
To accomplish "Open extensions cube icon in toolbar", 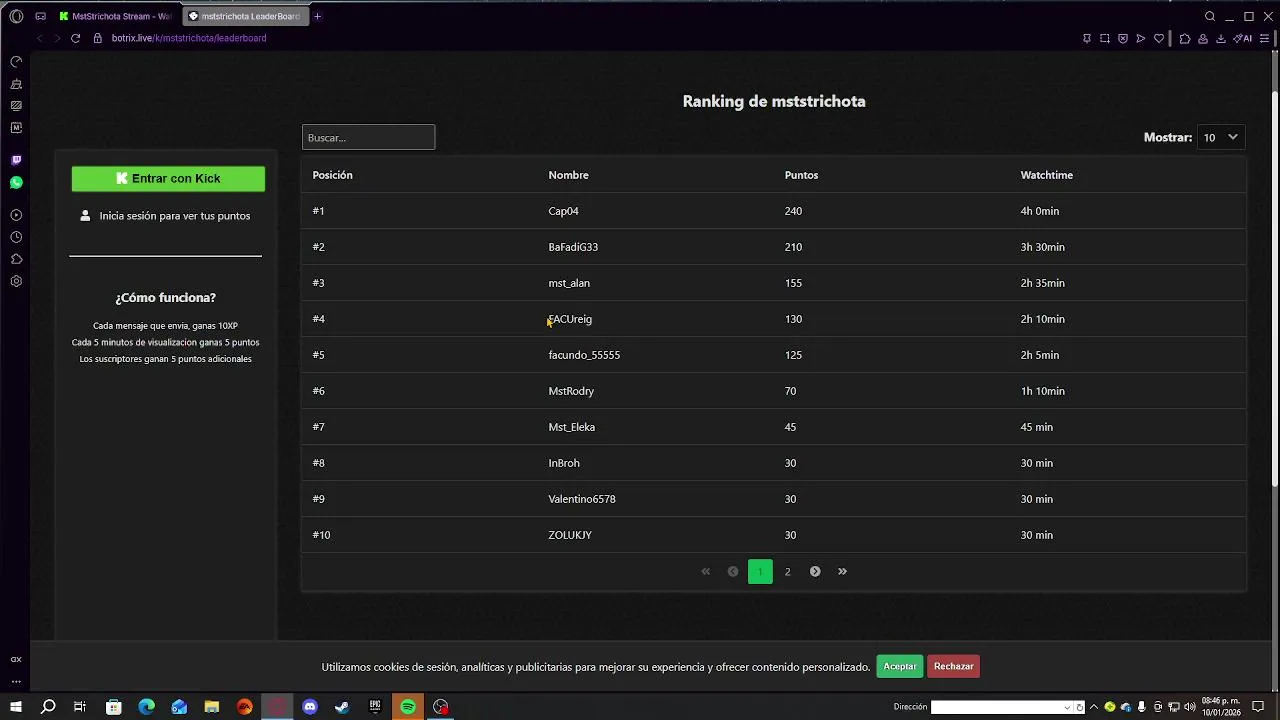I will pos(1185,38).
